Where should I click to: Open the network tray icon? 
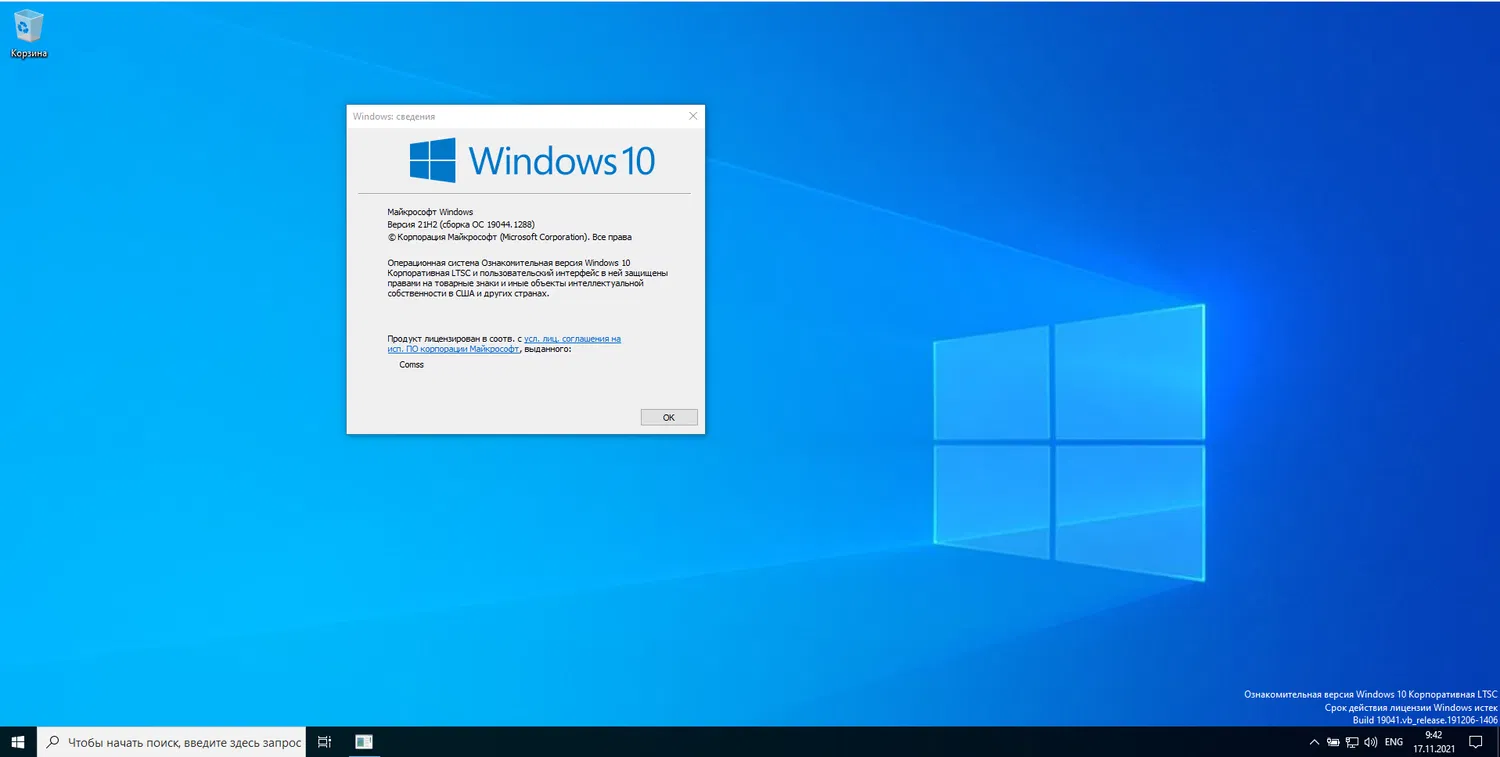pyautogui.click(x=1352, y=742)
